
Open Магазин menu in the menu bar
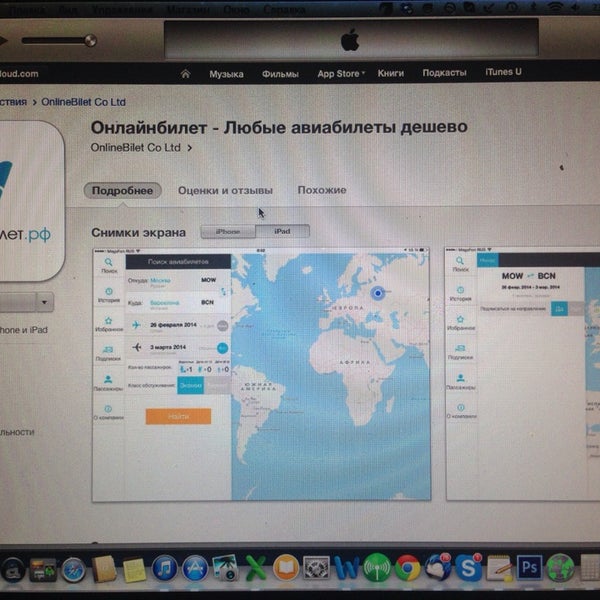pyautogui.click(x=189, y=10)
